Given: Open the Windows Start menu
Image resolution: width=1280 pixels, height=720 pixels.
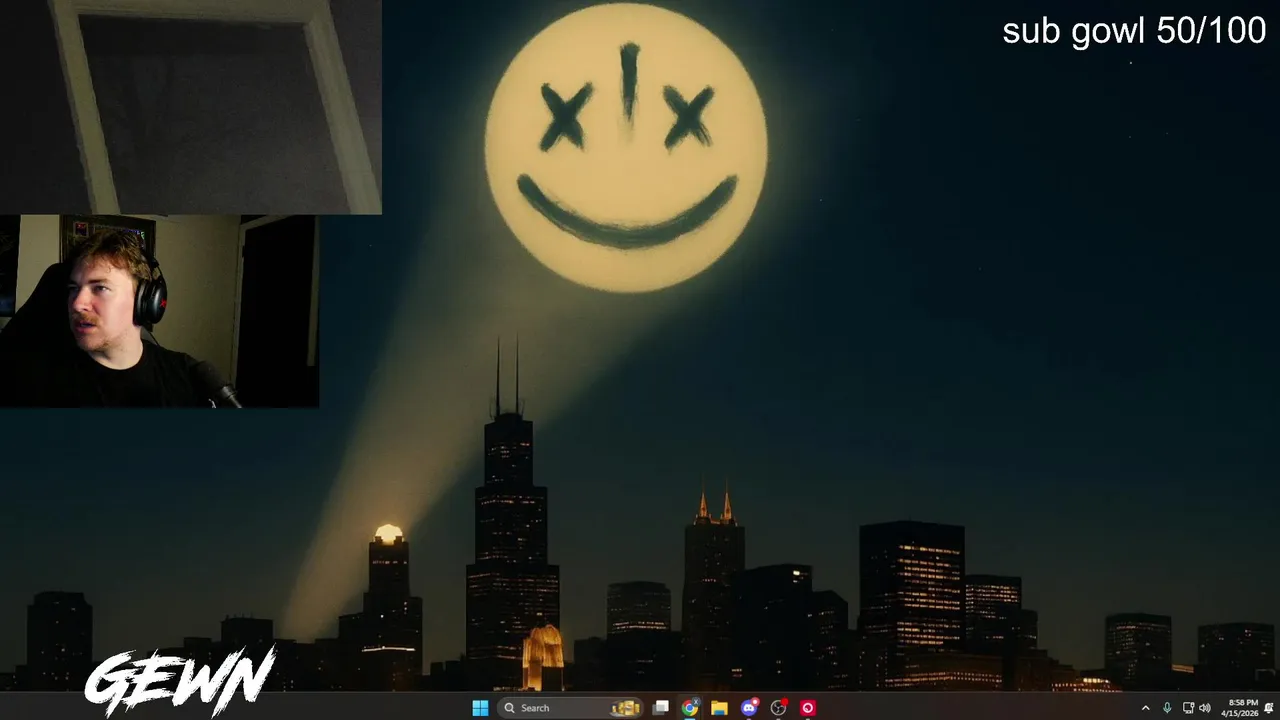Looking at the screenshot, I should point(480,708).
